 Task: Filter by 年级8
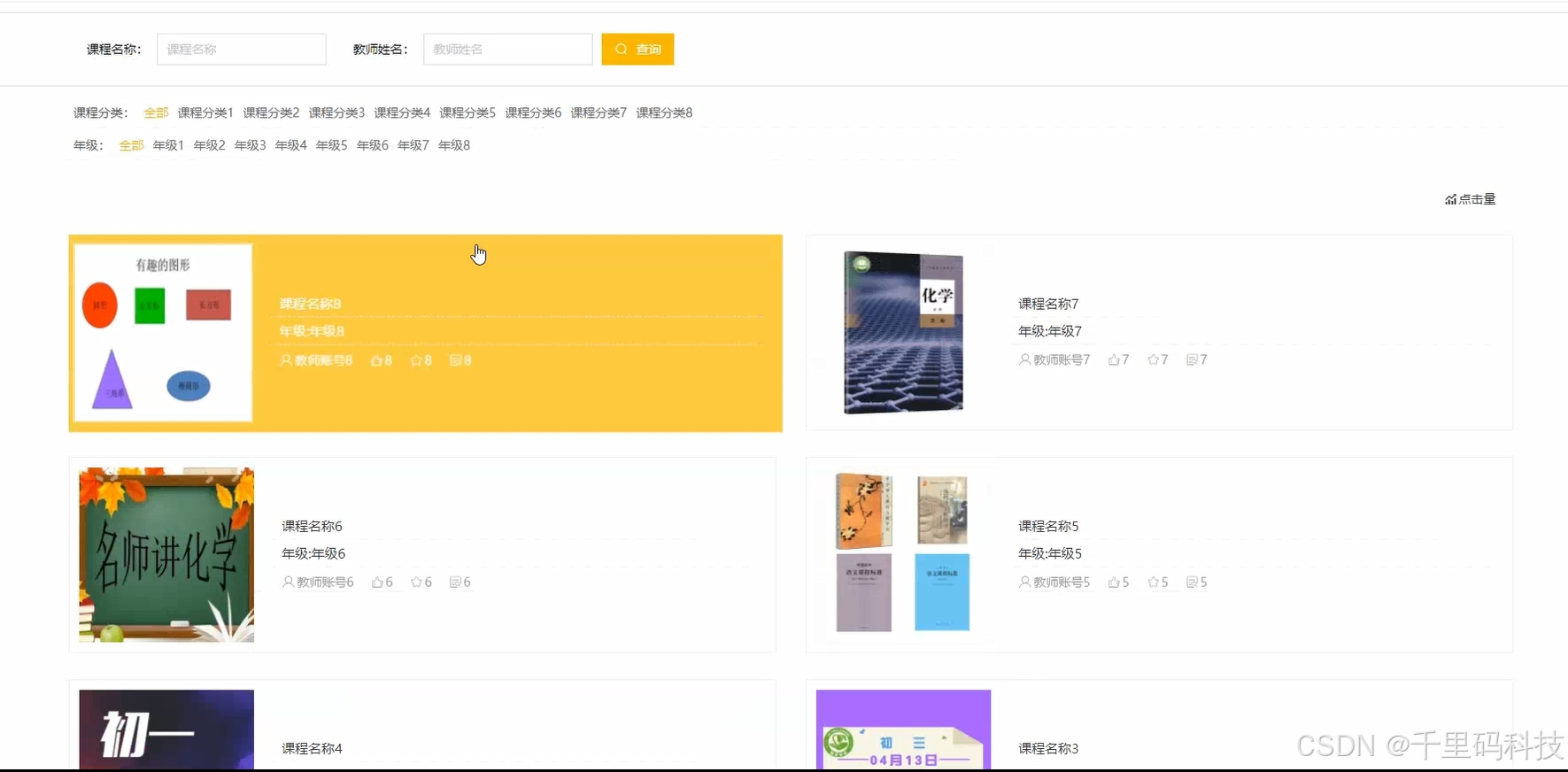(453, 145)
